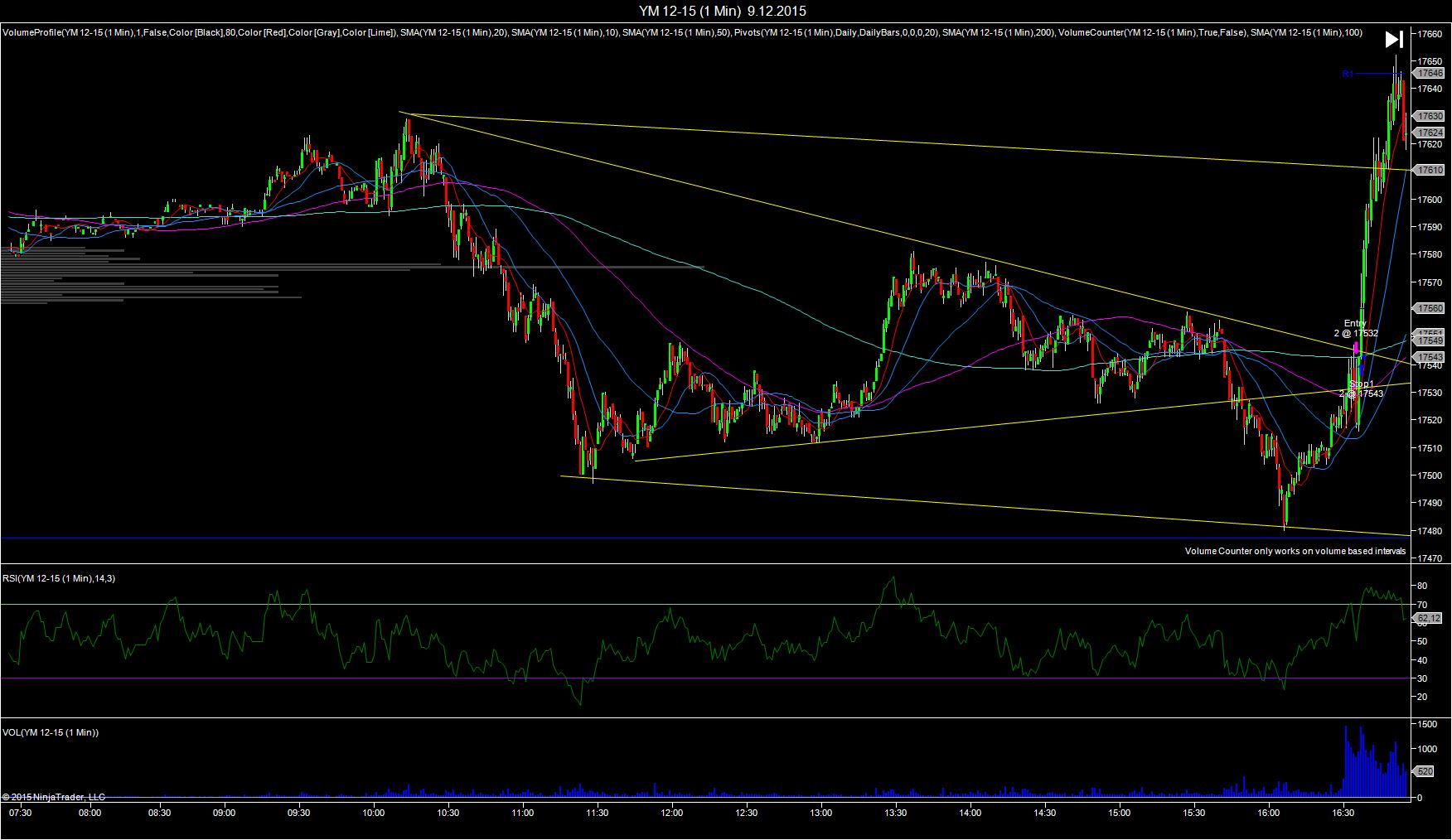Click the volume value marker 520
This screenshot has width=1452, height=840.
(1425, 771)
